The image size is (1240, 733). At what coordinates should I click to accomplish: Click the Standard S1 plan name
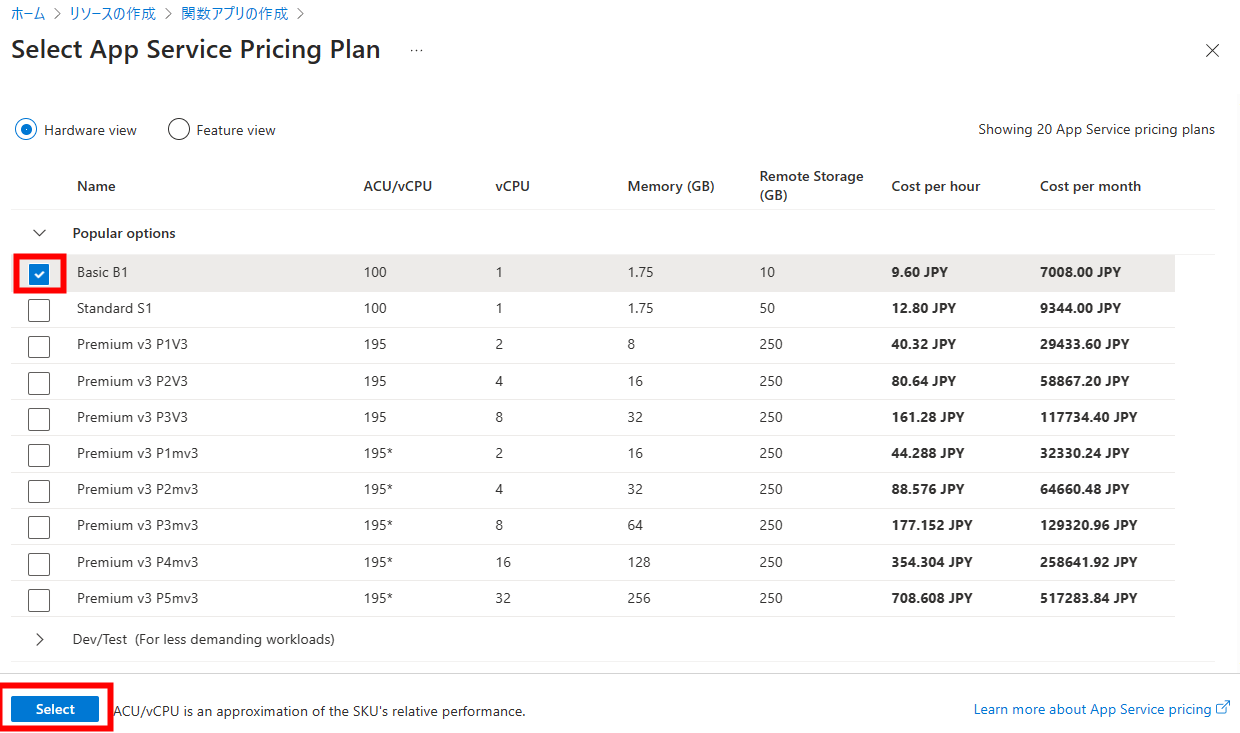[x=114, y=308]
